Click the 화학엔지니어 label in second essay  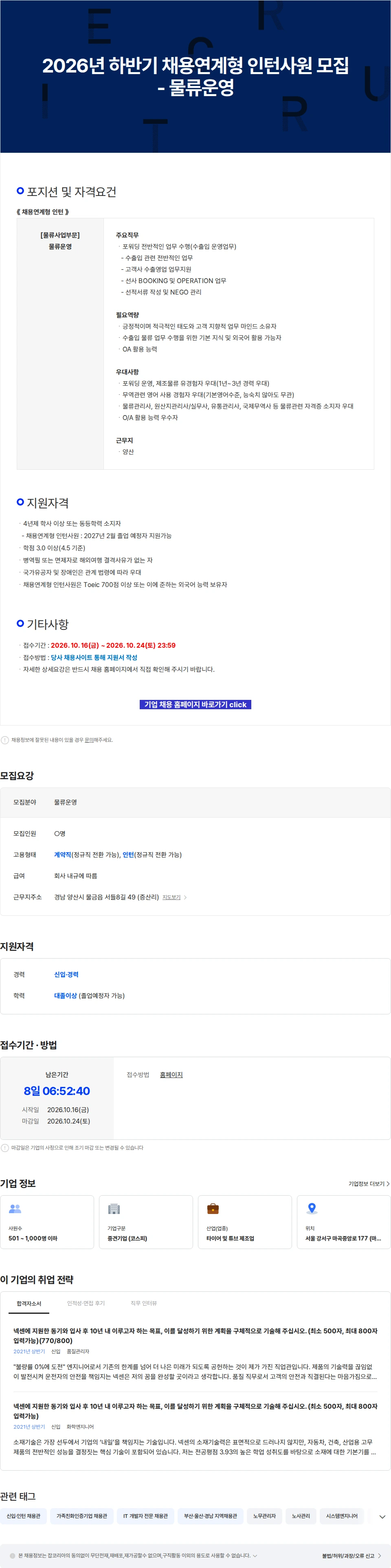coord(80,1427)
